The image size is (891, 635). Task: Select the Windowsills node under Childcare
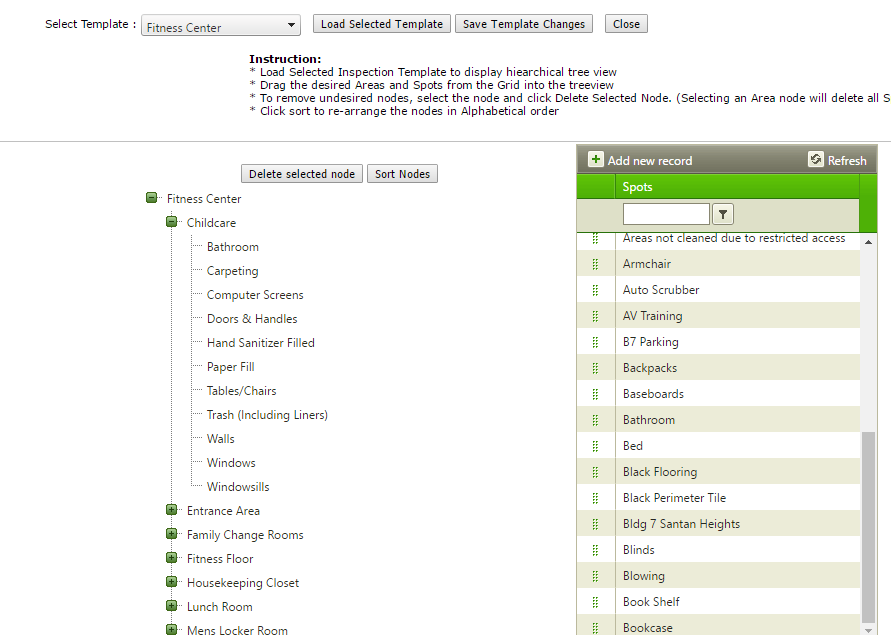tap(238, 487)
